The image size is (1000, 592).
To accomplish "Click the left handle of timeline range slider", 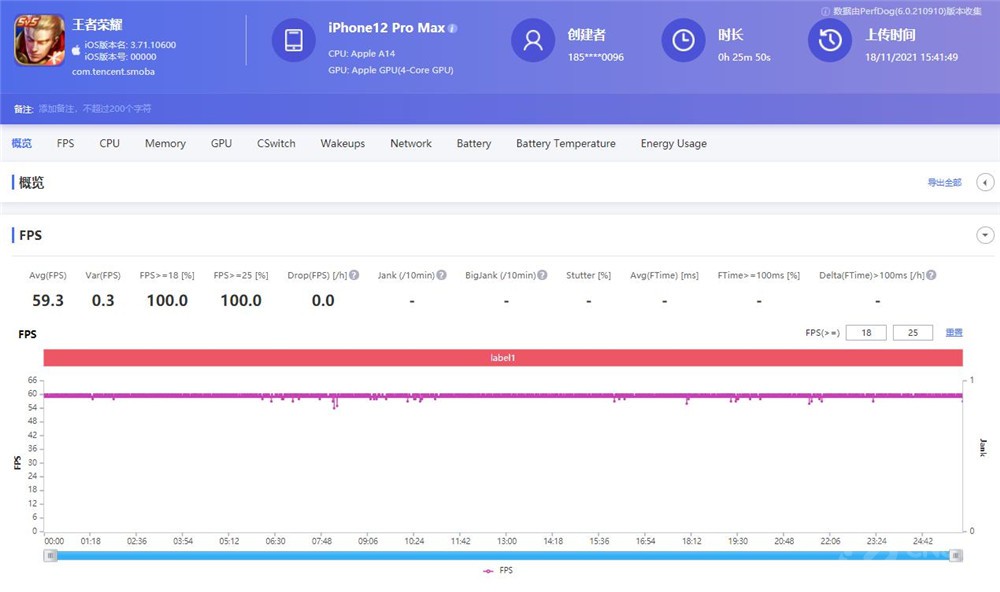I will tap(50, 556).
